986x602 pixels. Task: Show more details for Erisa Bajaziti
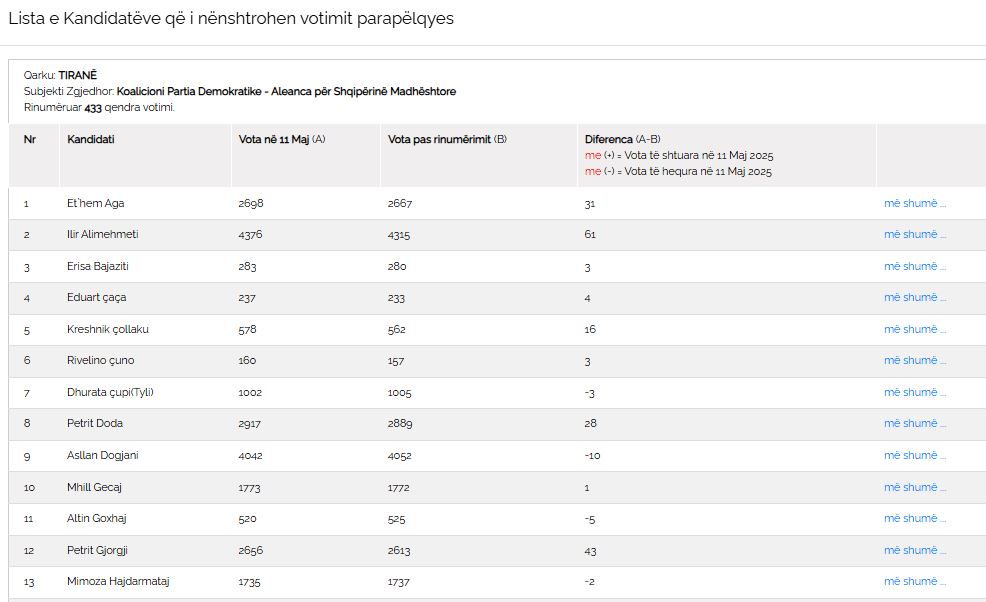click(x=914, y=266)
